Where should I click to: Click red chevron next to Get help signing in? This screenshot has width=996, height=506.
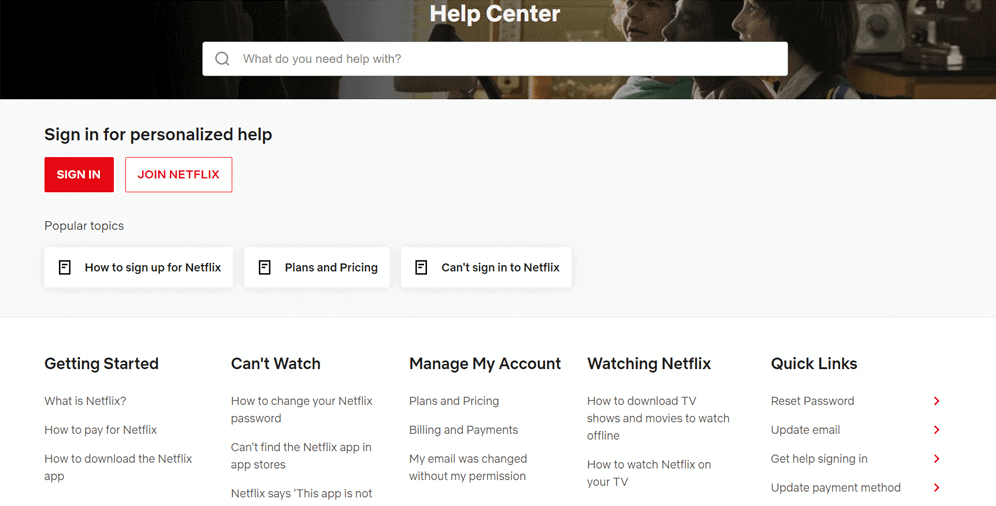coord(936,458)
